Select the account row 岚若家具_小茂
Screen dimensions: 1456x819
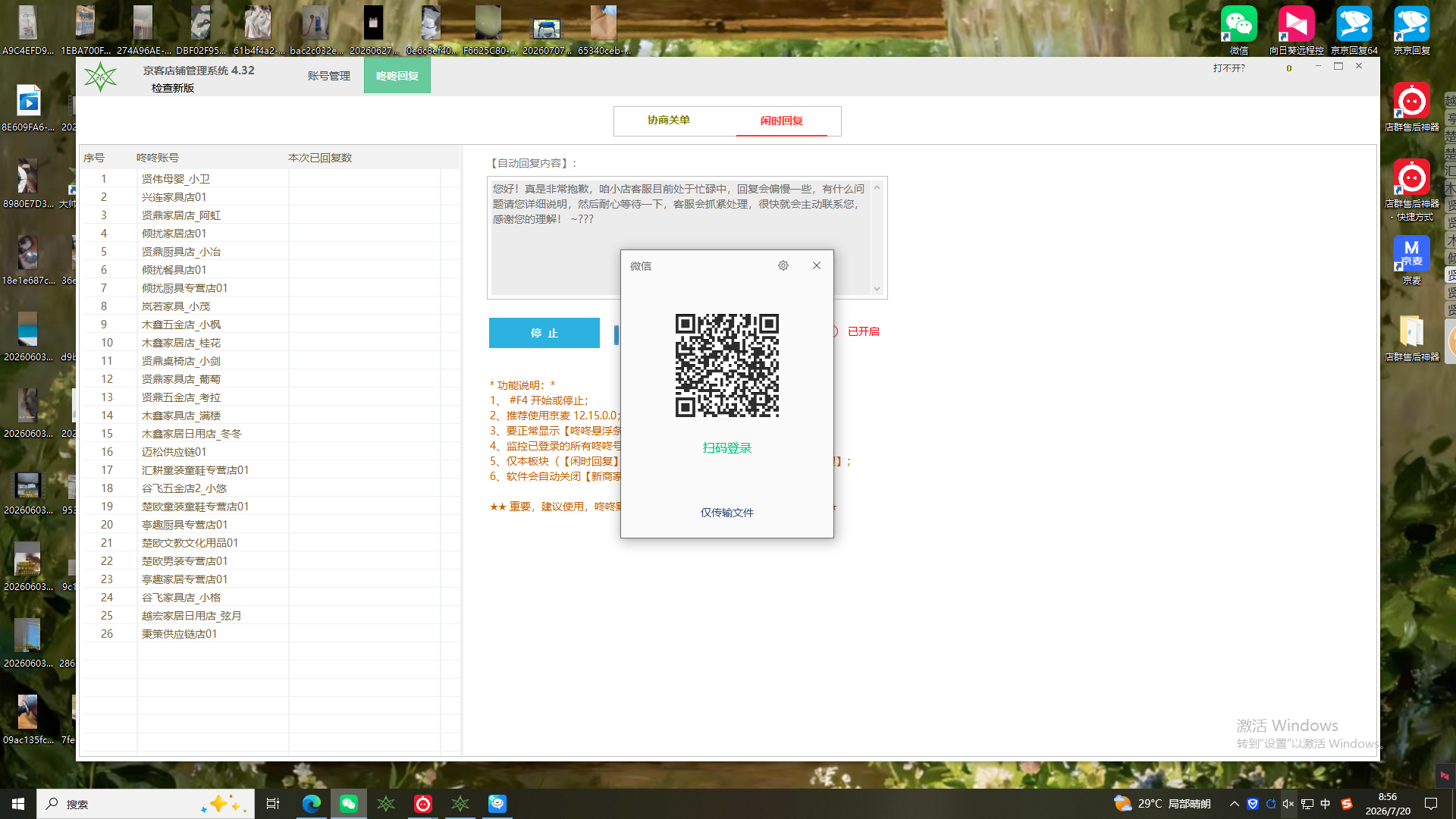click(x=271, y=306)
